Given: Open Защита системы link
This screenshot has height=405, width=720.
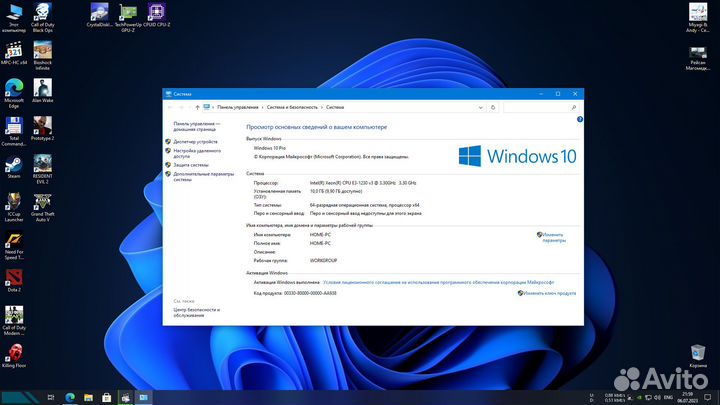Looking at the screenshot, I should (191, 165).
